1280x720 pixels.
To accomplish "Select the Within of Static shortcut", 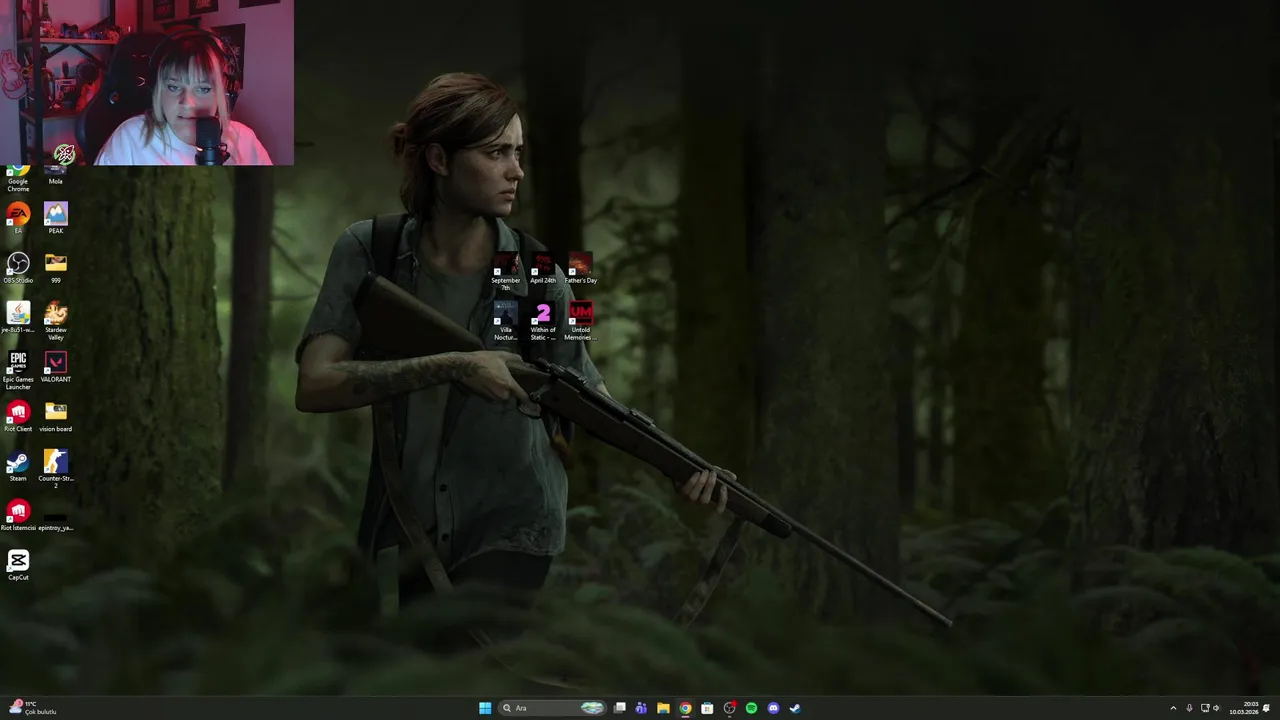I will 543,322.
